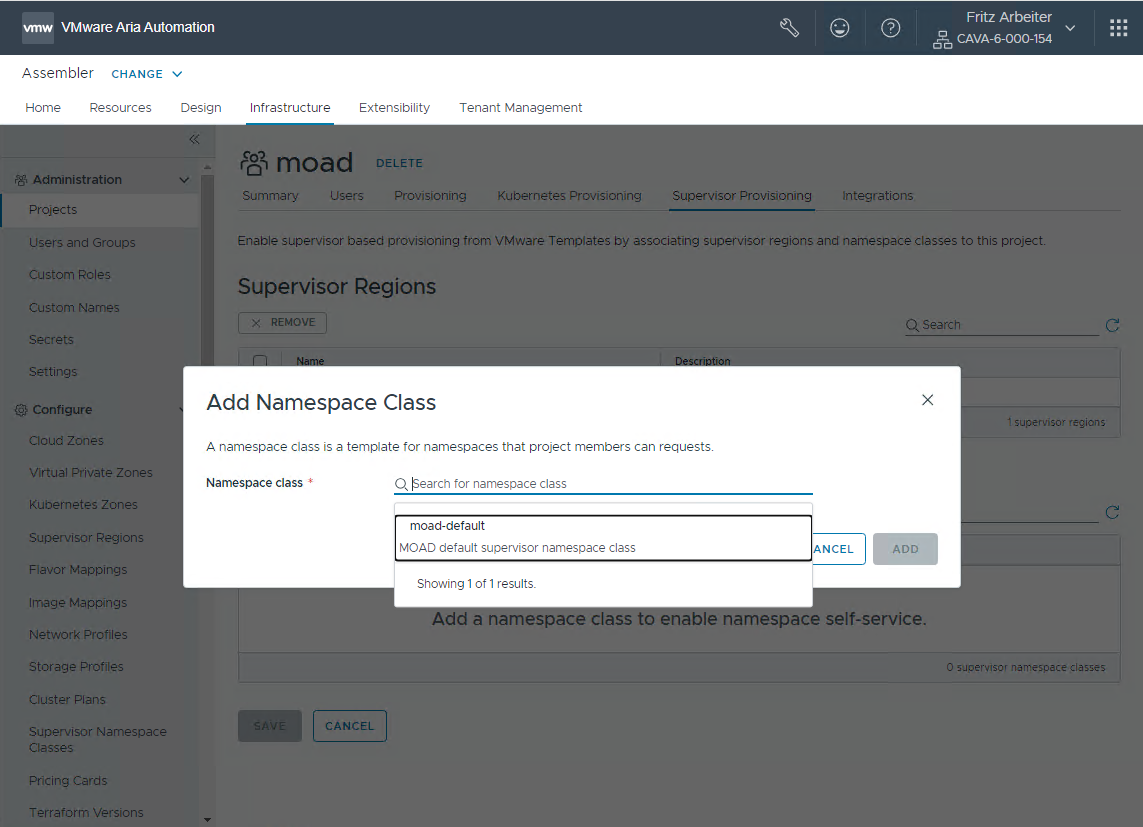Collapse sidebar with double chevron icon

tap(194, 139)
